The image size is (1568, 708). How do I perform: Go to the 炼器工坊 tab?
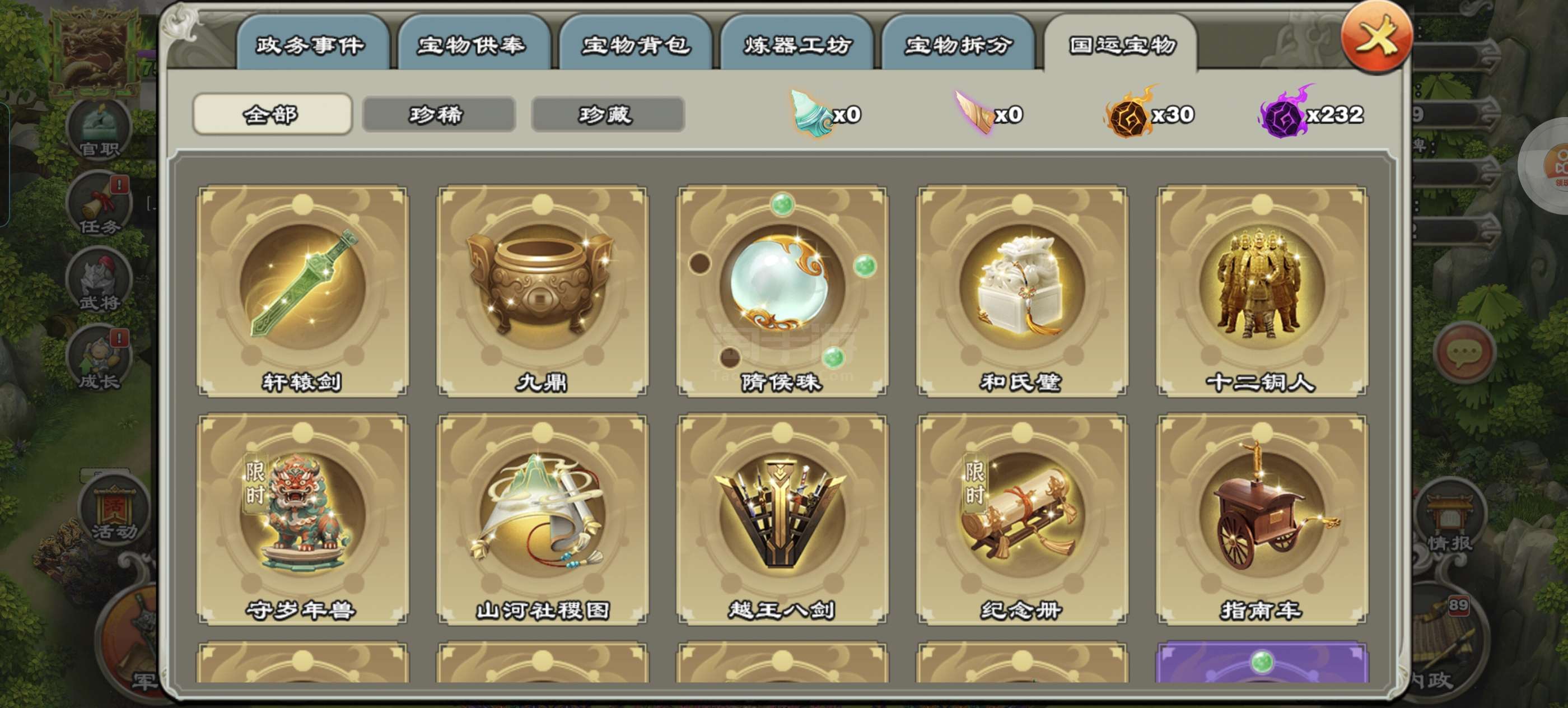tap(797, 44)
